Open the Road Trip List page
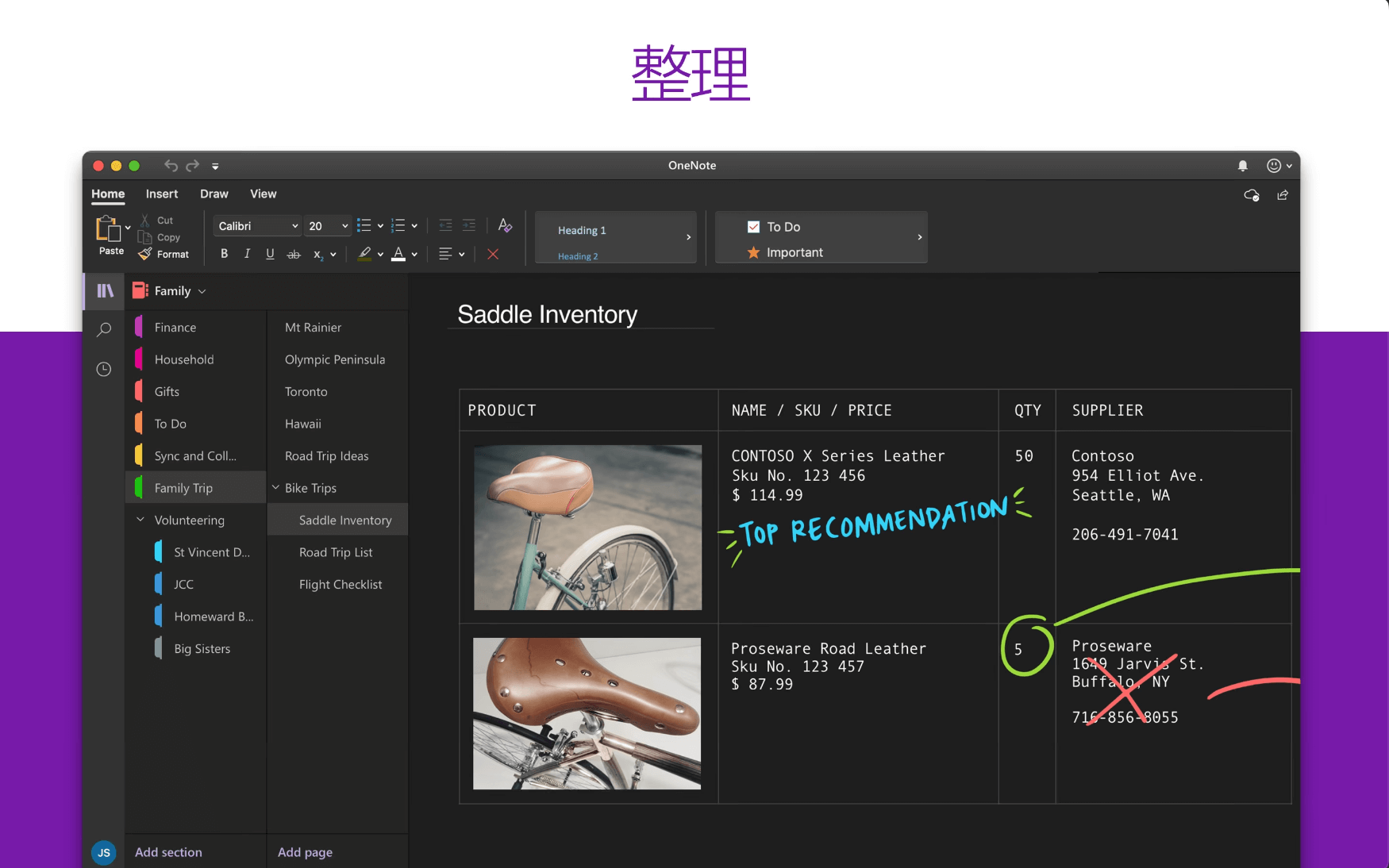The width and height of the screenshot is (1389, 868). [336, 551]
